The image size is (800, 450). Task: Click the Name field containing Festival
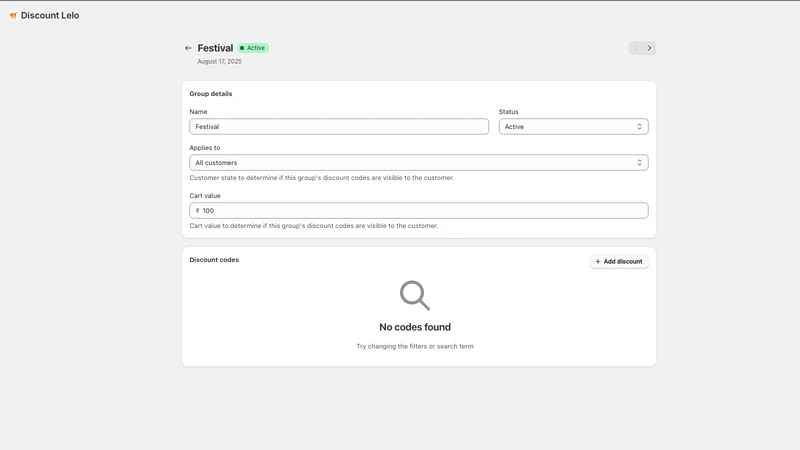tap(339, 127)
